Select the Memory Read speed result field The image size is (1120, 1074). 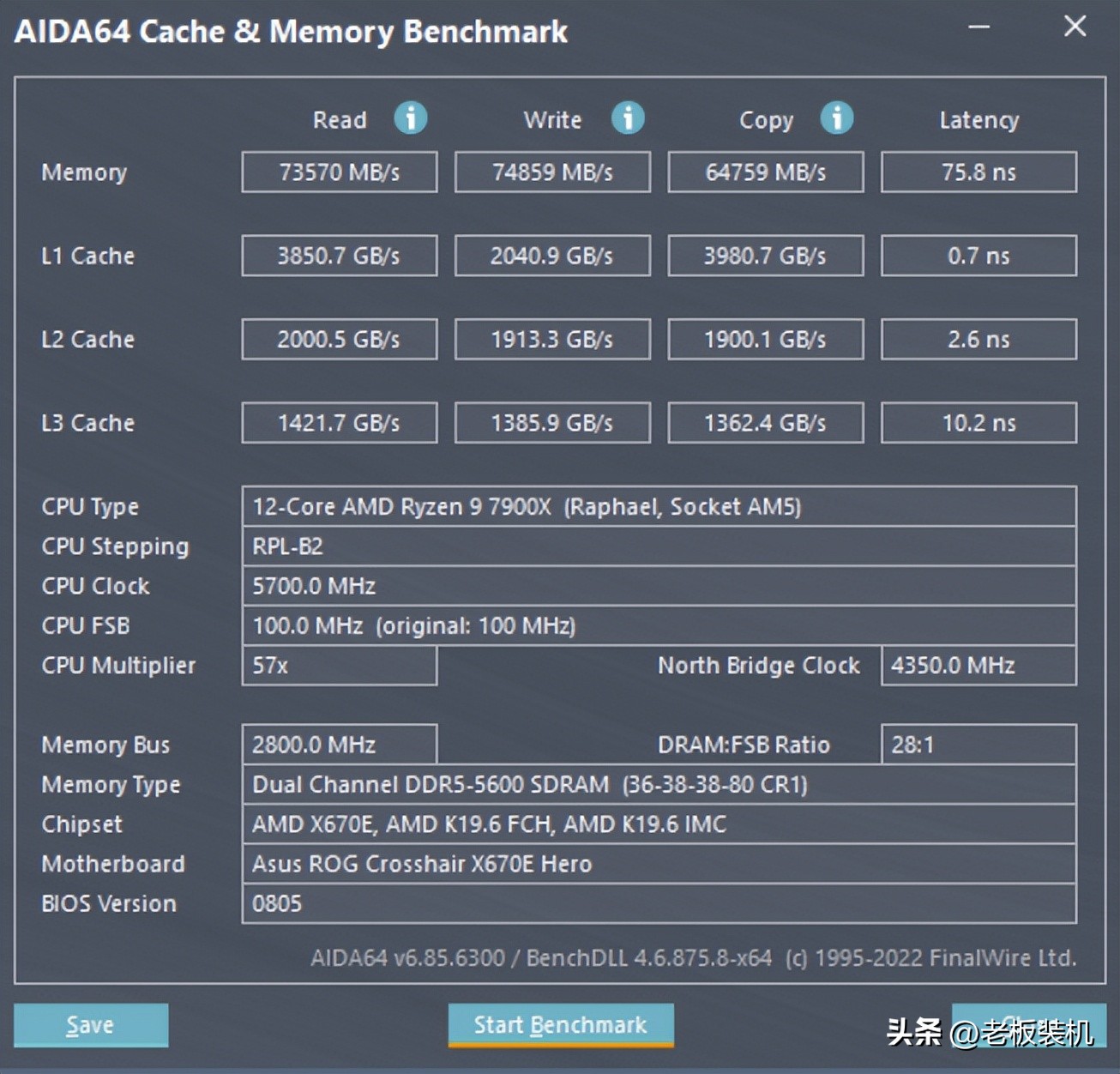(339, 172)
